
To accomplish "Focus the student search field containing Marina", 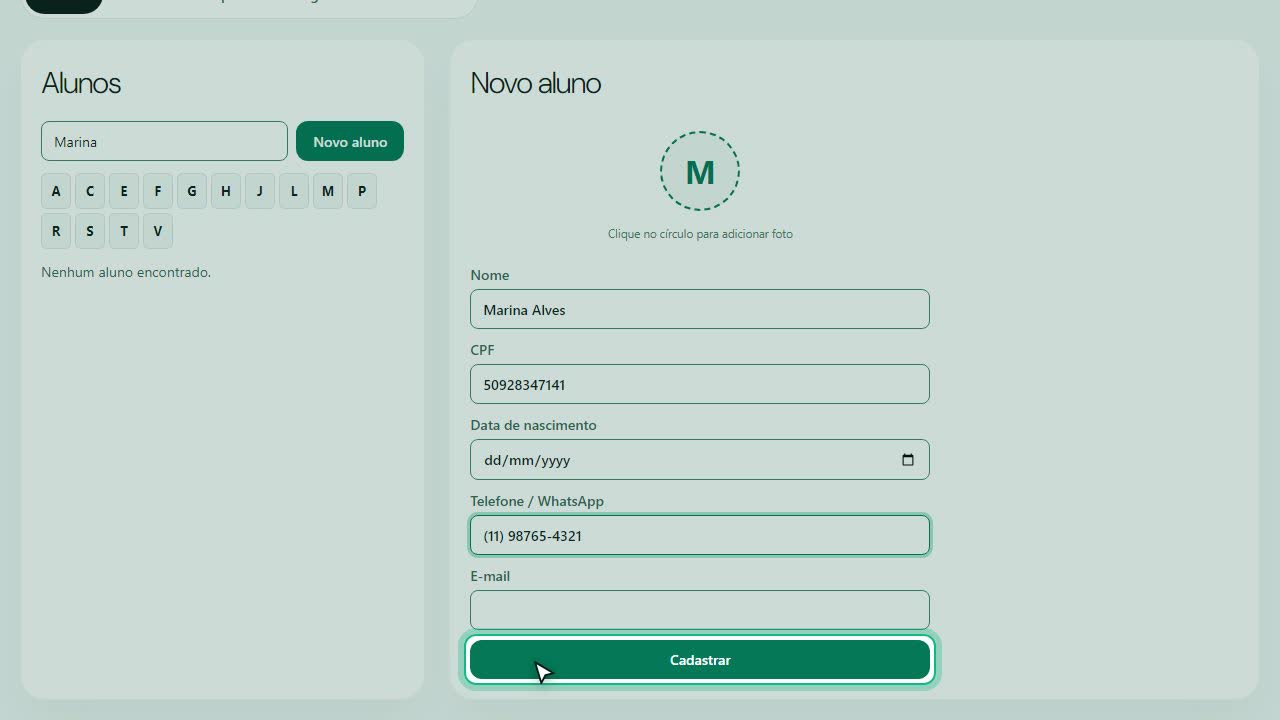I will 164,141.
